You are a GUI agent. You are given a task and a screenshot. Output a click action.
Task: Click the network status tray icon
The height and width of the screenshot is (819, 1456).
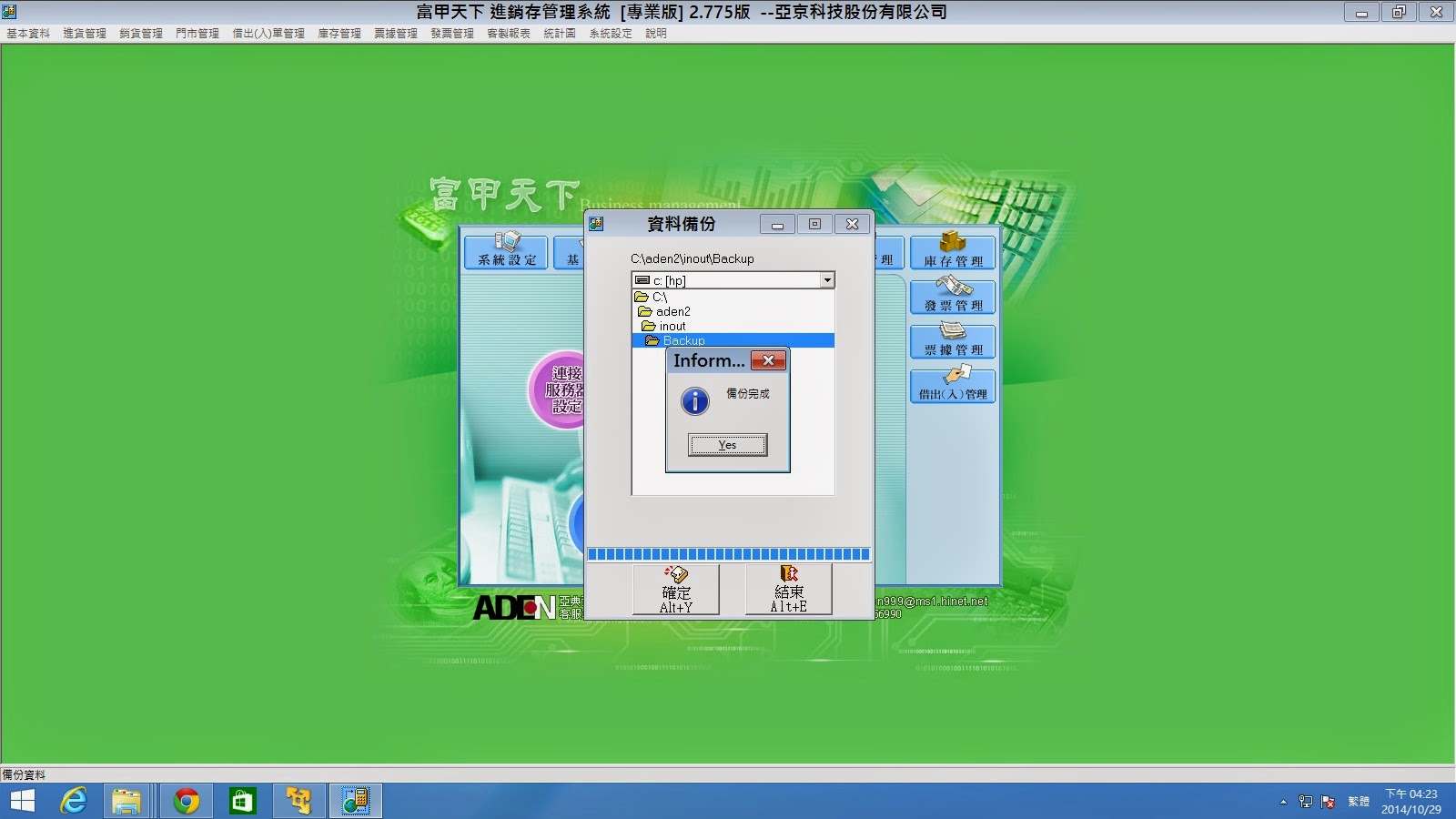[x=1306, y=802]
